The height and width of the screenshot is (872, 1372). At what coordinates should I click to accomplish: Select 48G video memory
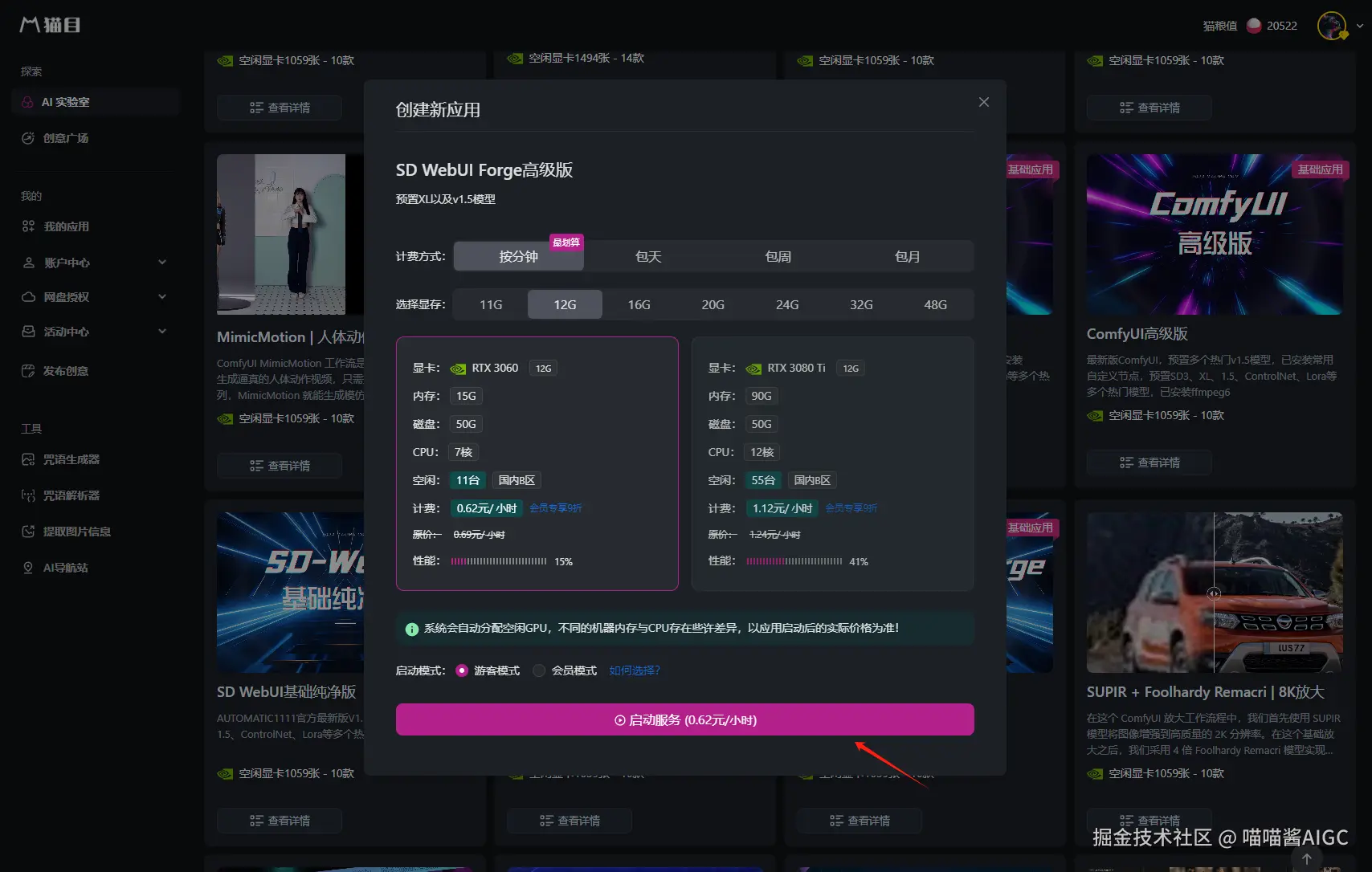tap(936, 304)
